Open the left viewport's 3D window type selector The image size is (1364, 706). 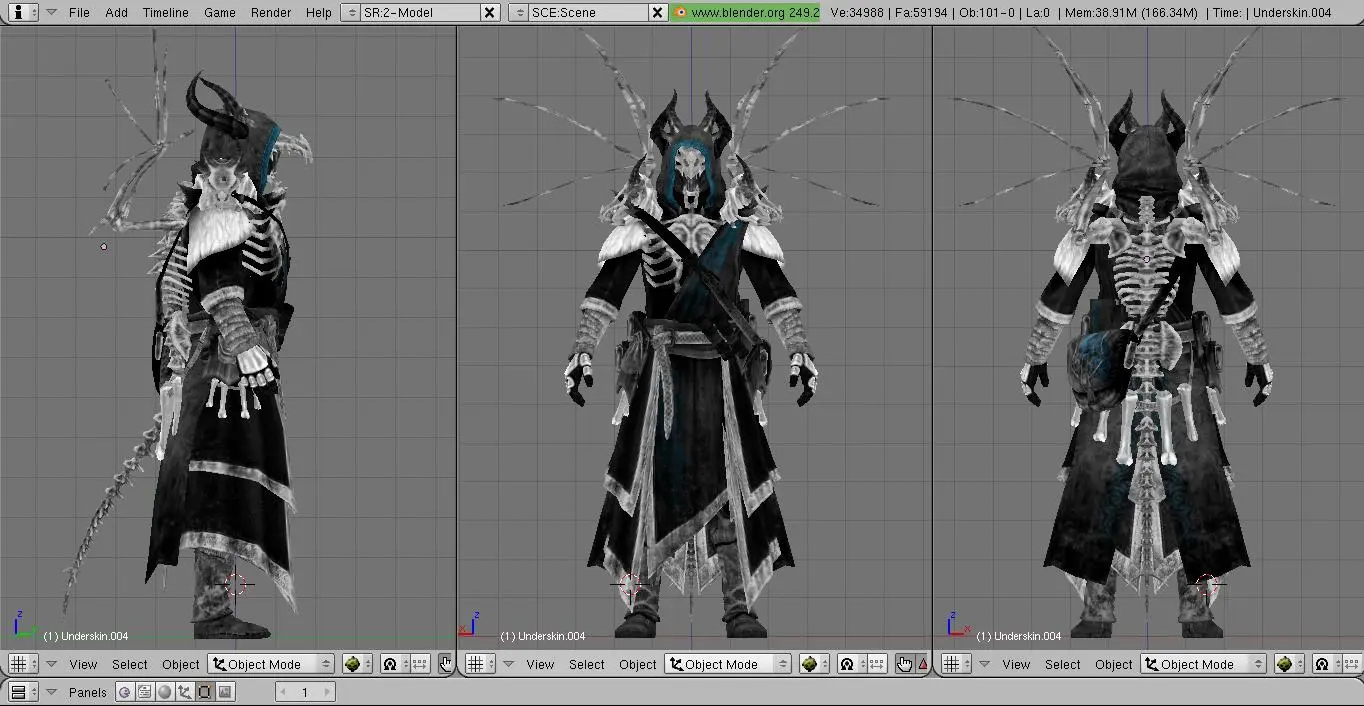pyautogui.click(x=21, y=664)
